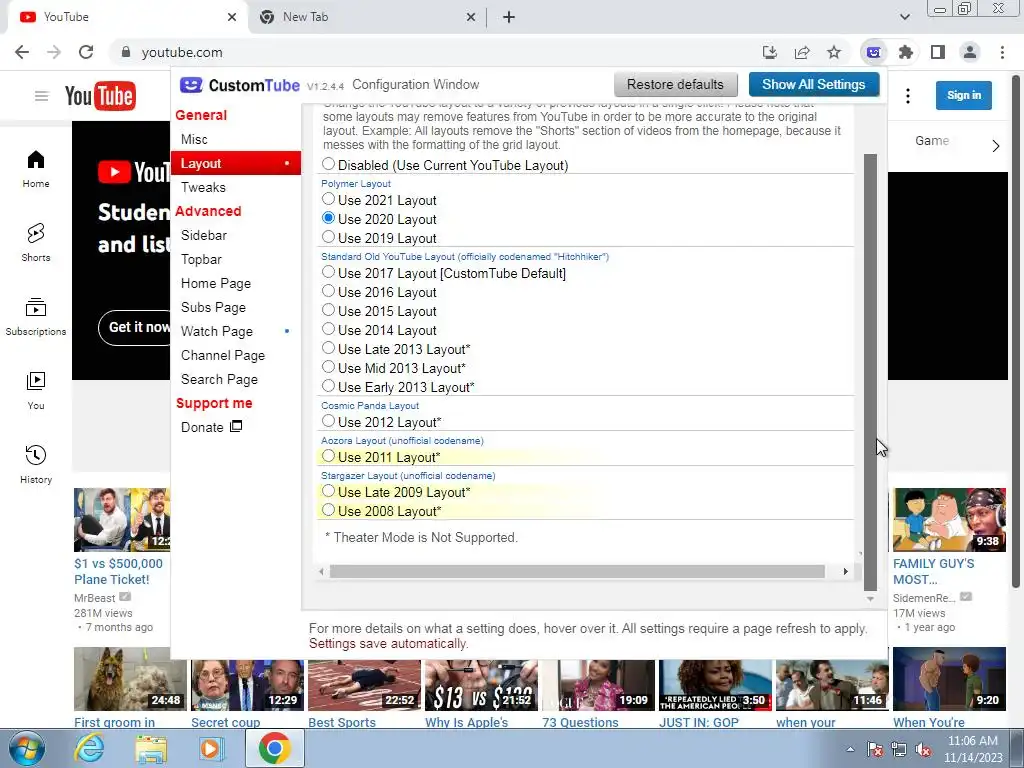Go to YouTube Home in sidebar
Viewport: 1024px width, 768px height.
(x=36, y=169)
